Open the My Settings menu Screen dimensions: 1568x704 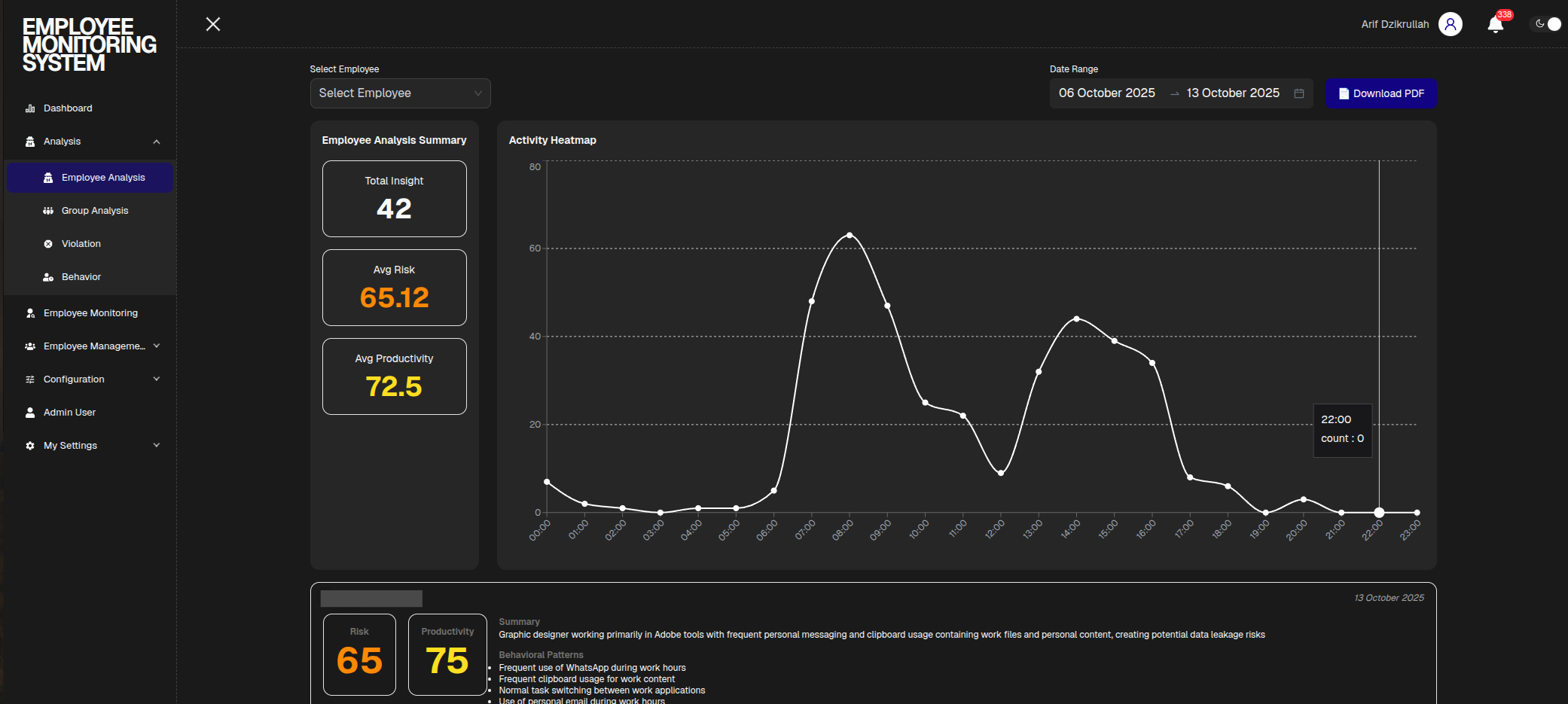pyautogui.click(x=156, y=445)
